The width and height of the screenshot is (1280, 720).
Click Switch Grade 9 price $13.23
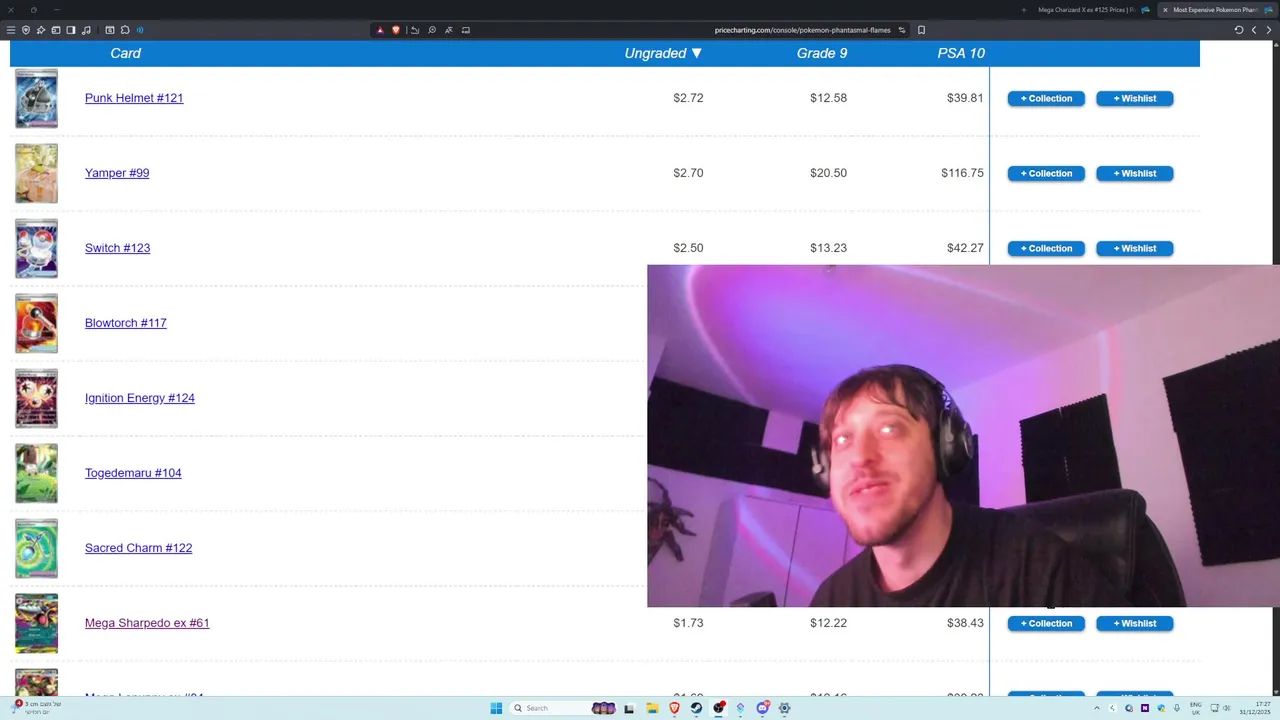(828, 248)
